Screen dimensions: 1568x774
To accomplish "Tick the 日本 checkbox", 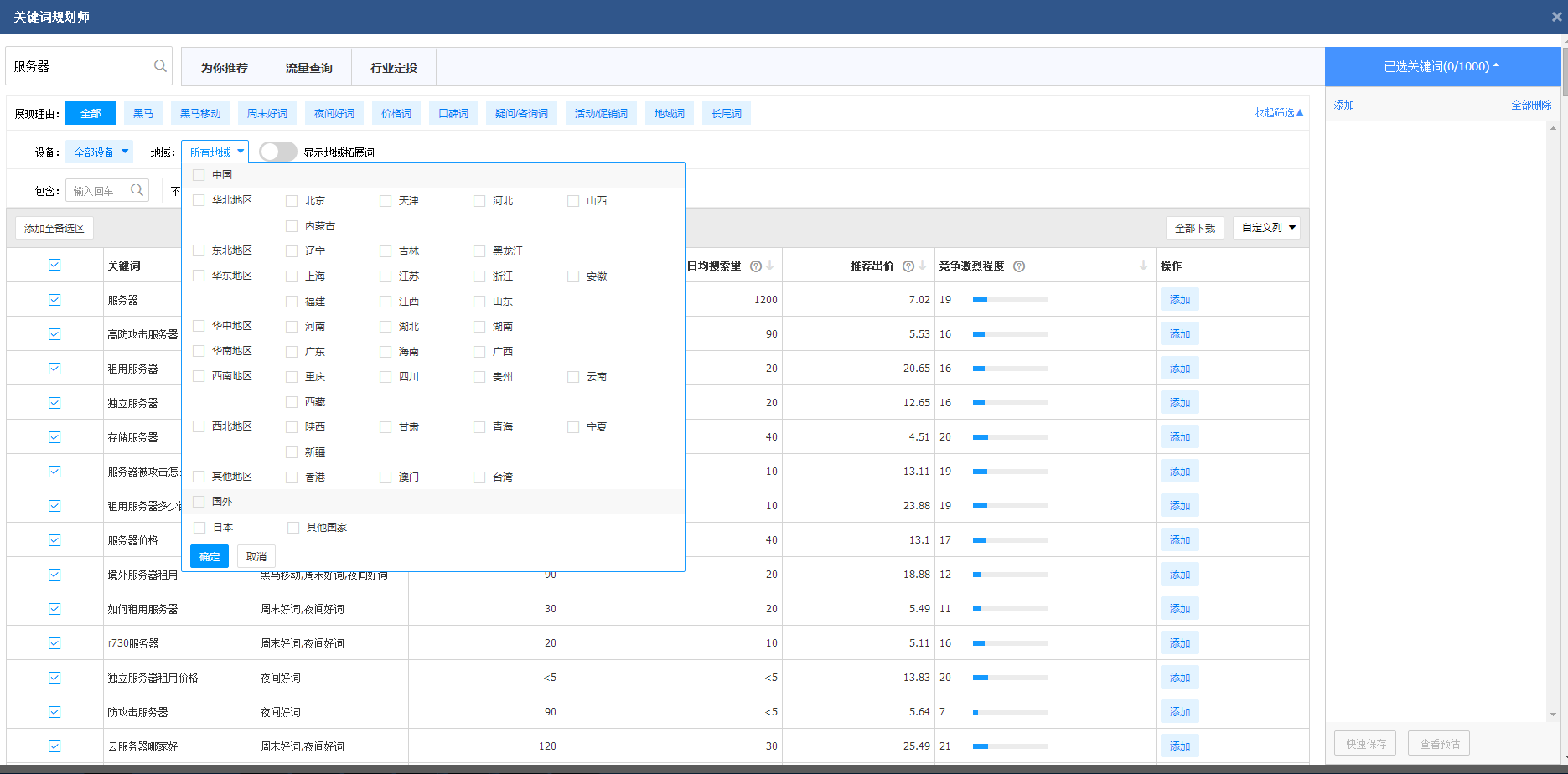I will click(199, 528).
